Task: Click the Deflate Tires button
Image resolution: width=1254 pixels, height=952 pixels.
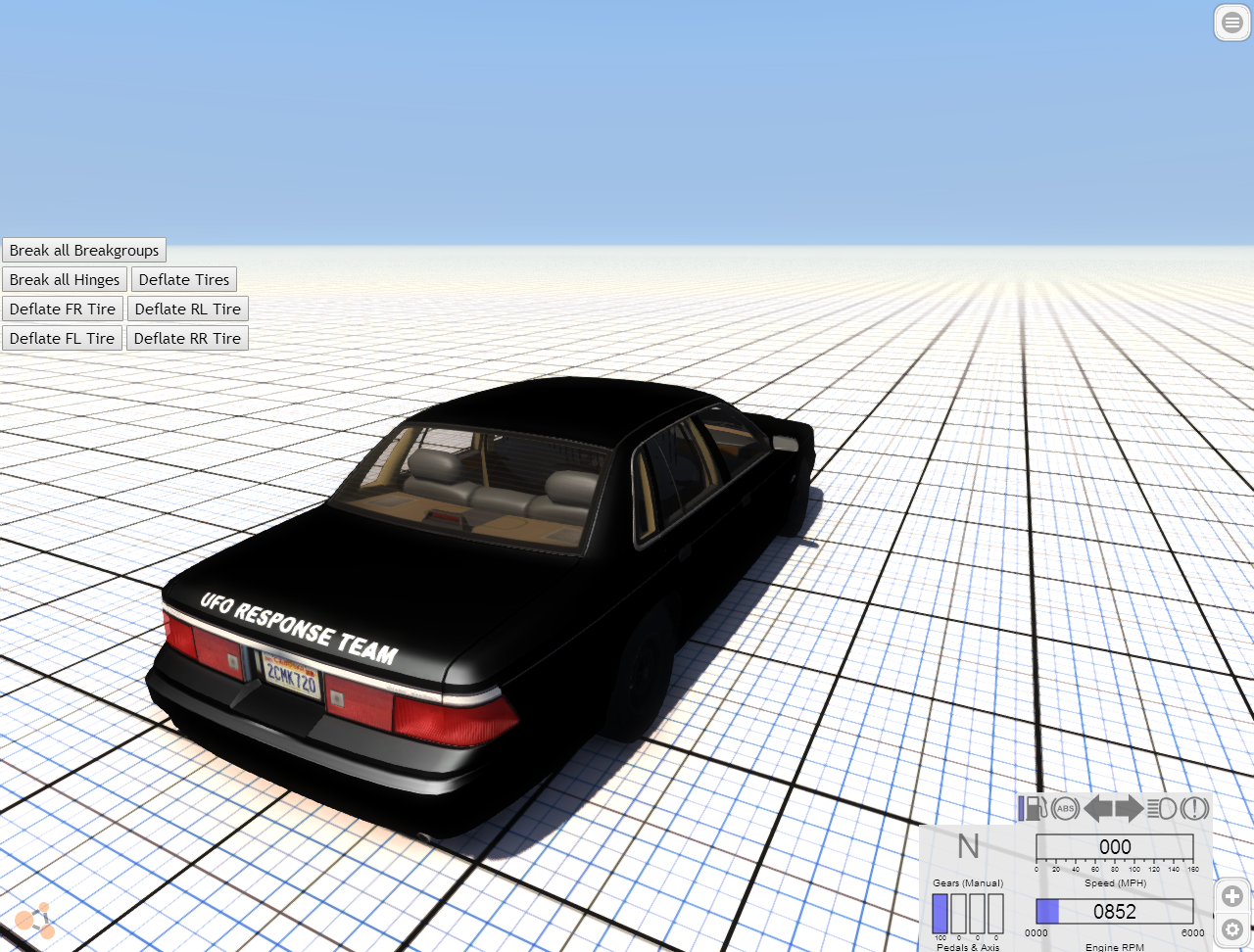Action: click(x=184, y=280)
